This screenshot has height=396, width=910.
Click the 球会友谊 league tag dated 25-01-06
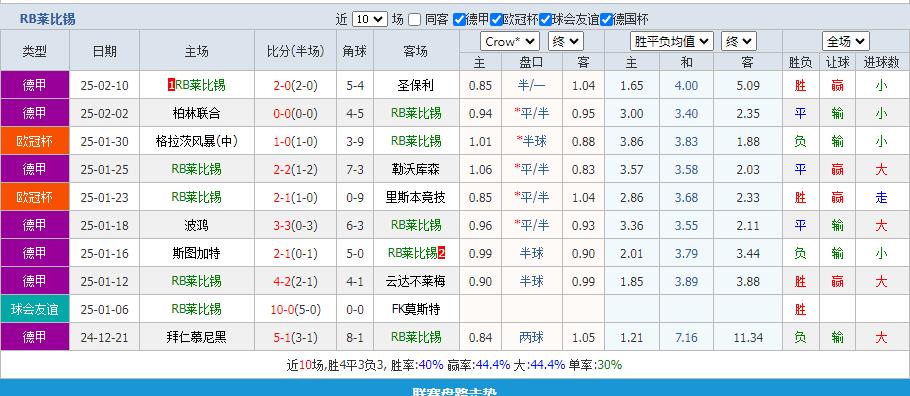[x=35, y=309]
